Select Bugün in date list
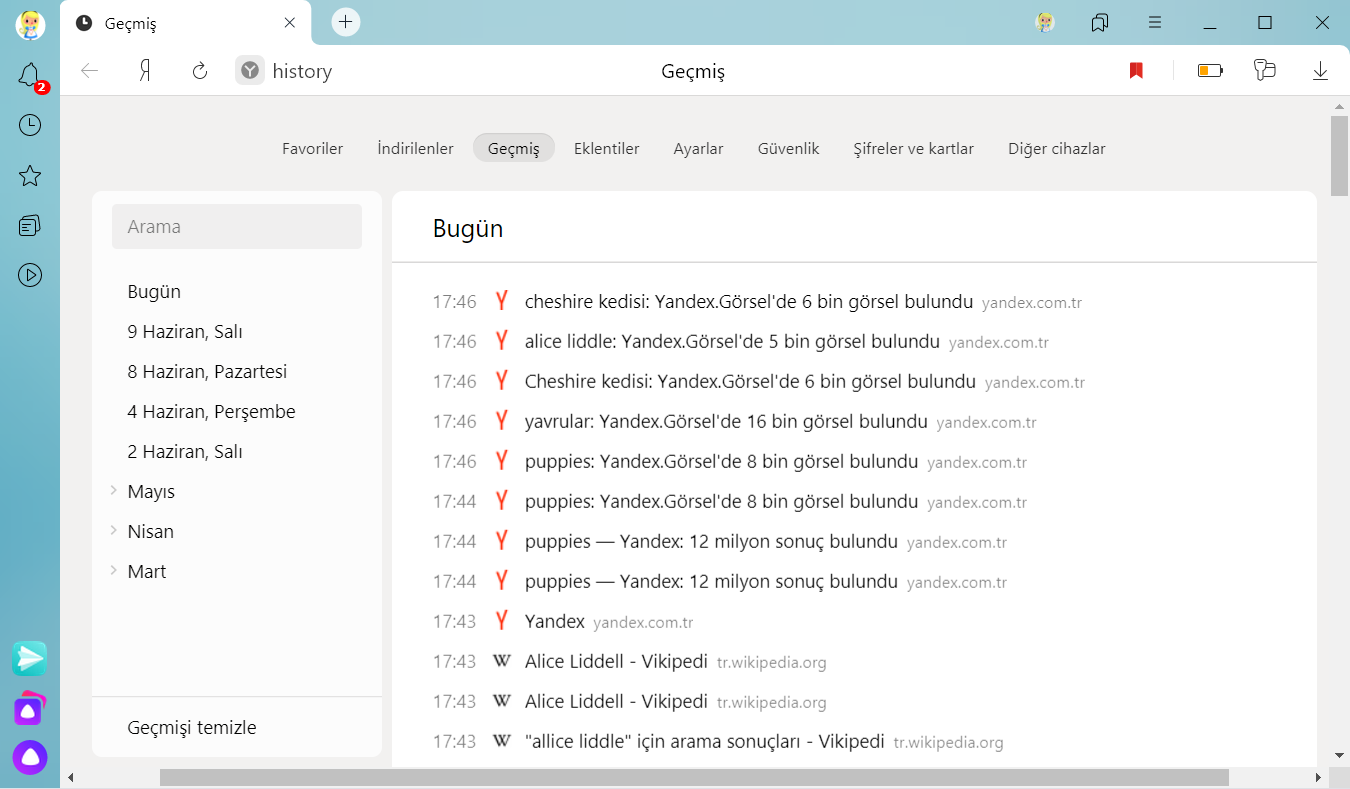The image size is (1350, 789). tap(154, 291)
